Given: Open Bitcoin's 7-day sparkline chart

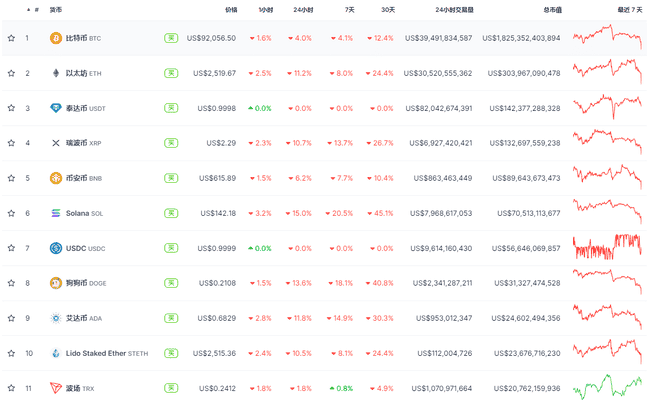Looking at the screenshot, I should coord(607,38).
